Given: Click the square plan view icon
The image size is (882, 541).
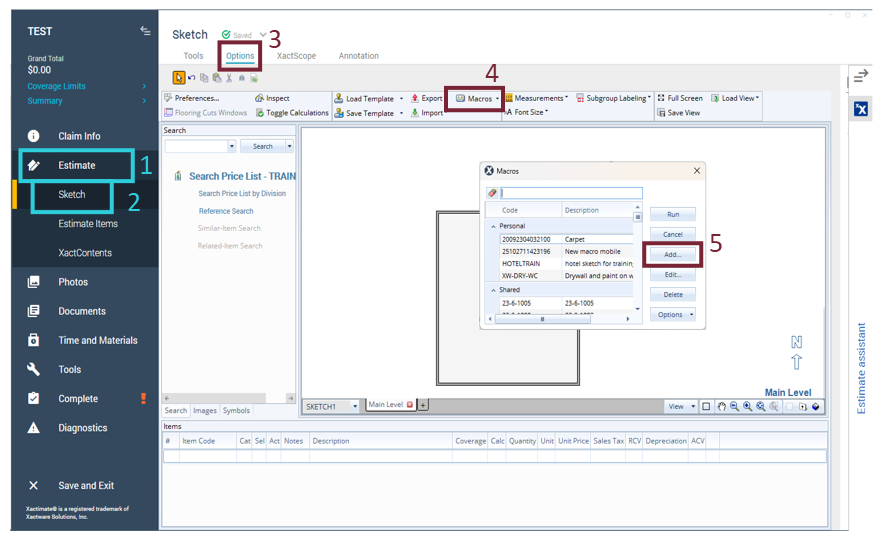Looking at the screenshot, I should 706,407.
